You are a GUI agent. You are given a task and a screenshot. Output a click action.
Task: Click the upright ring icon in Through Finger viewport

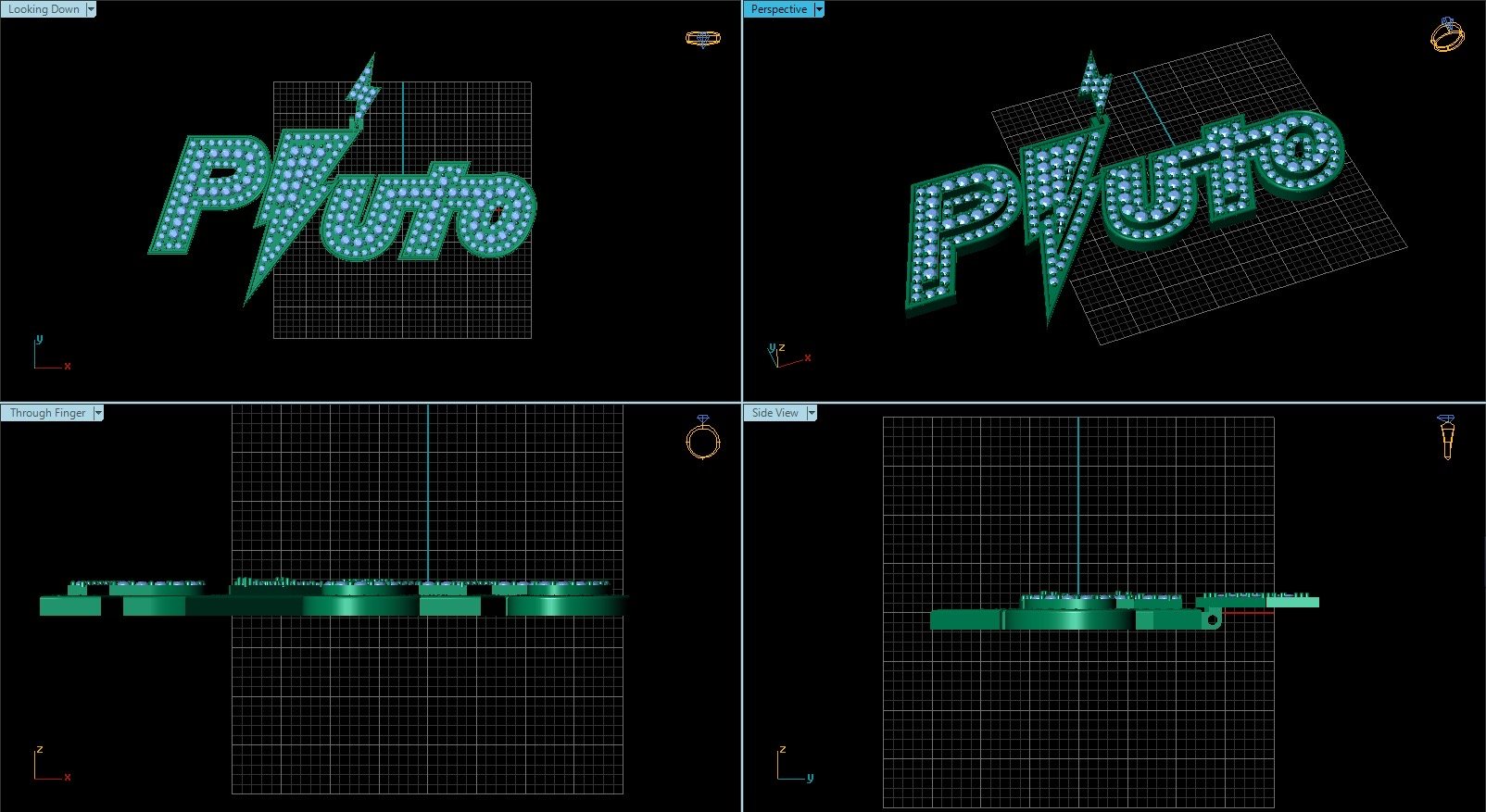(x=703, y=437)
